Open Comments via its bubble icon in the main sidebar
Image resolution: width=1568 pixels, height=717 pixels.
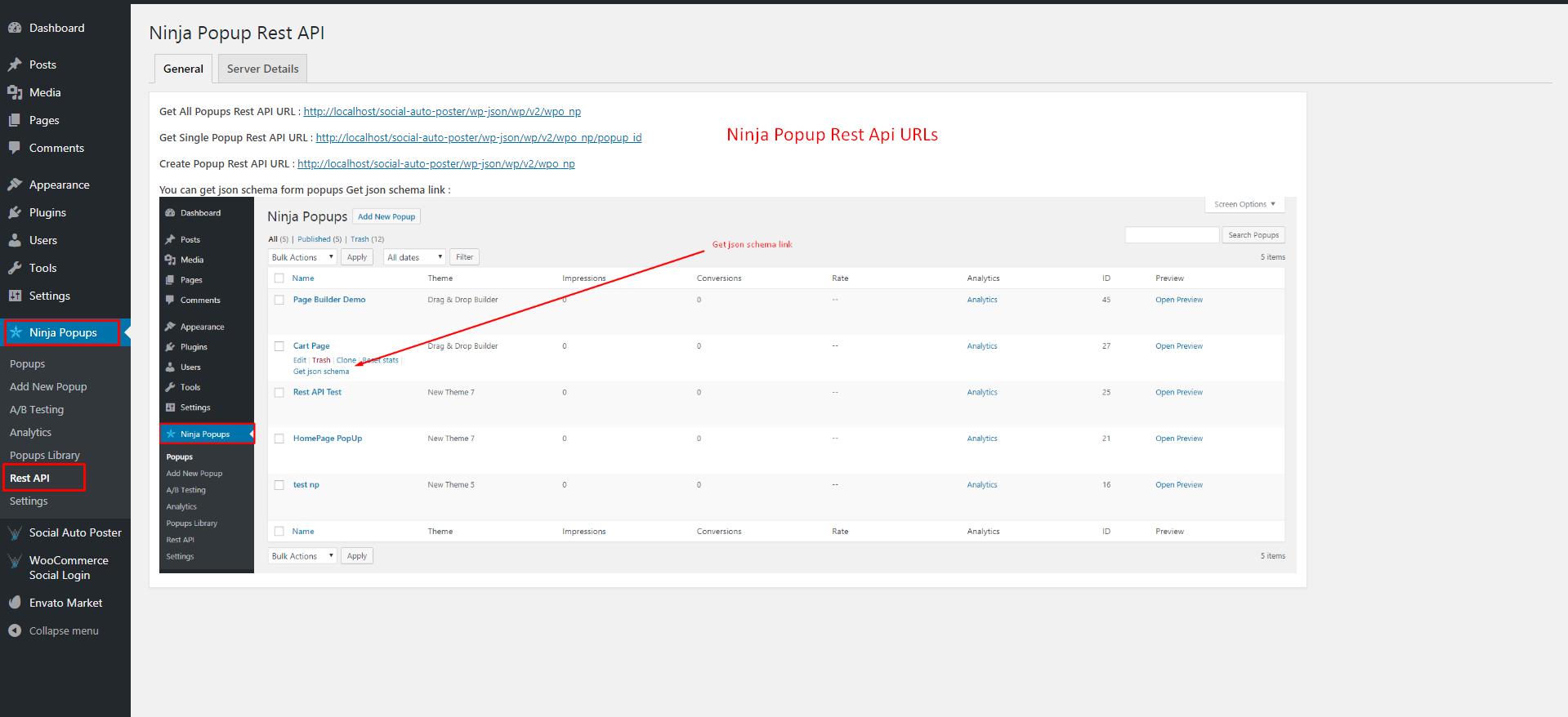(x=15, y=148)
